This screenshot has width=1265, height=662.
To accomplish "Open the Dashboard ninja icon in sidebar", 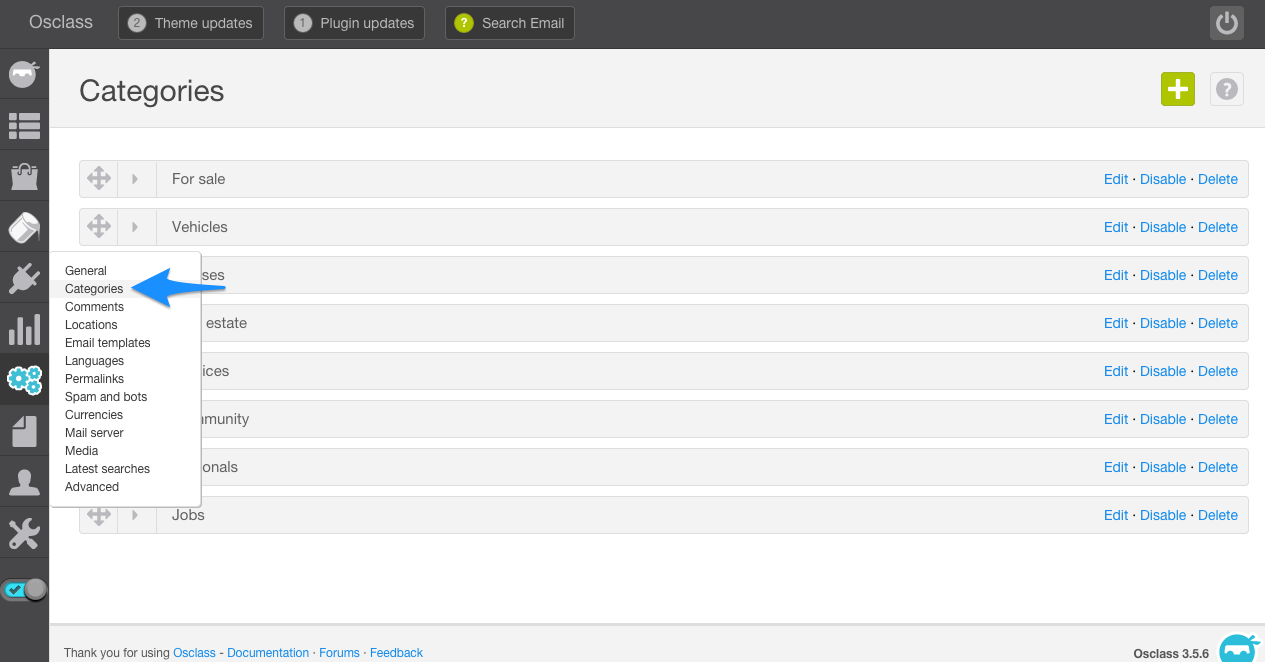I will click(24, 75).
